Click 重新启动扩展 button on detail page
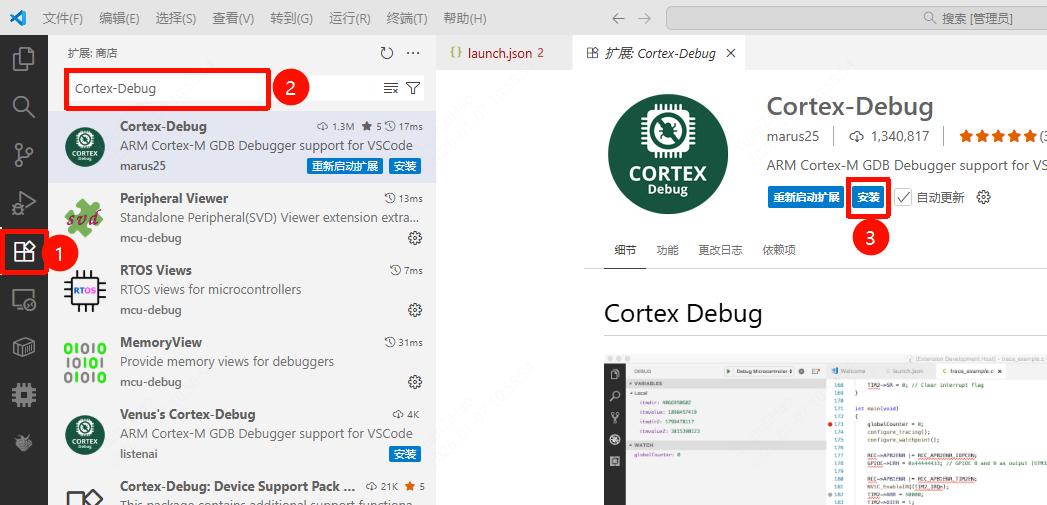Image resolution: width=1047 pixels, height=505 pixels. (x=806, y=197)
